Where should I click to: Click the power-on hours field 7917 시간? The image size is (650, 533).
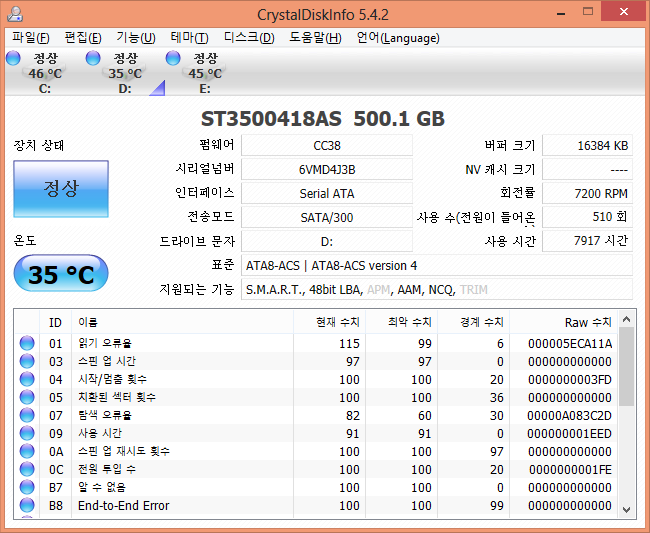point(587,242)
